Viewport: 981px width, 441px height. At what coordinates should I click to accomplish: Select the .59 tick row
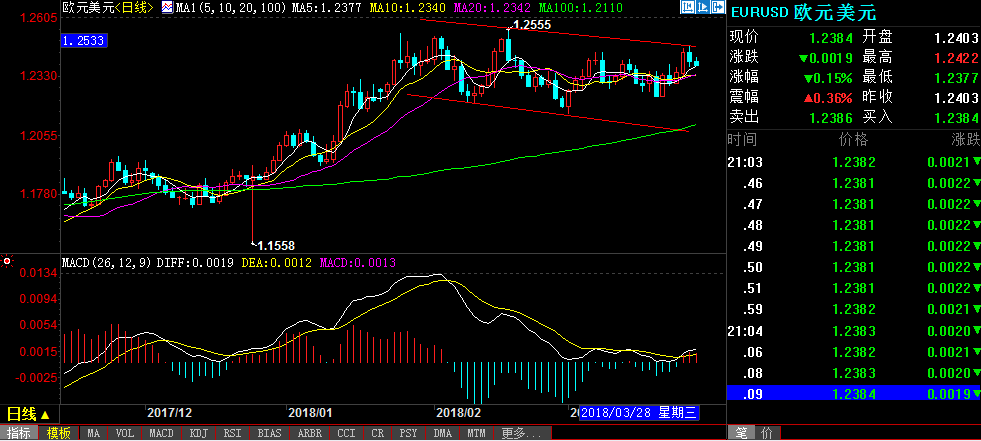click(853, 310)
